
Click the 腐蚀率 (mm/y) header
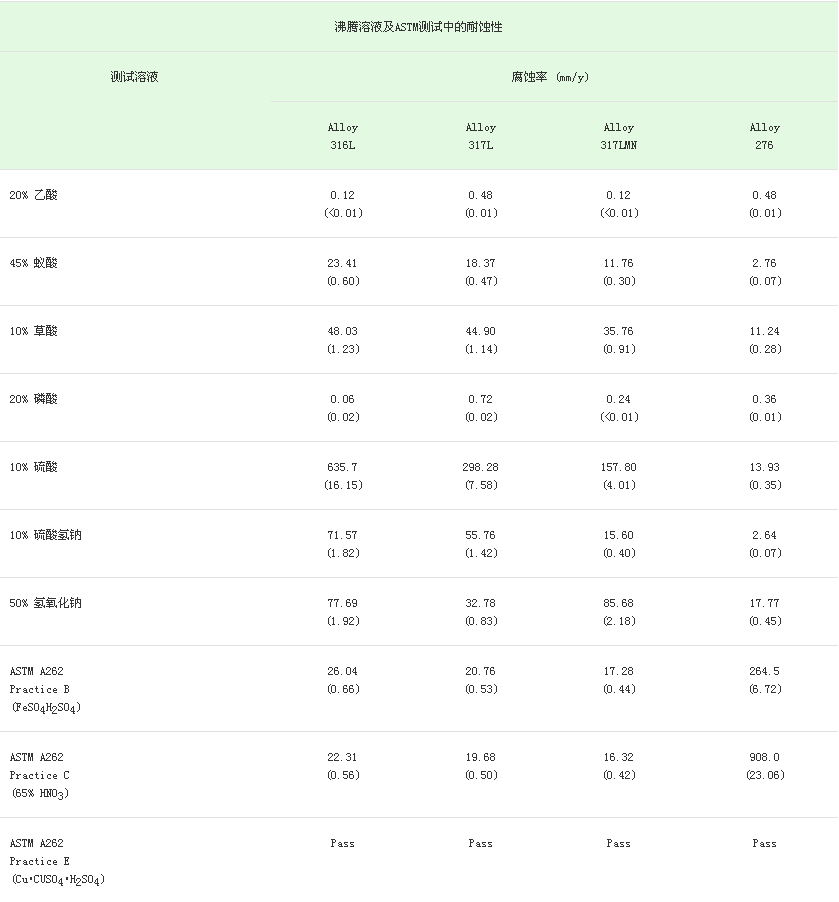click(550, 77)
